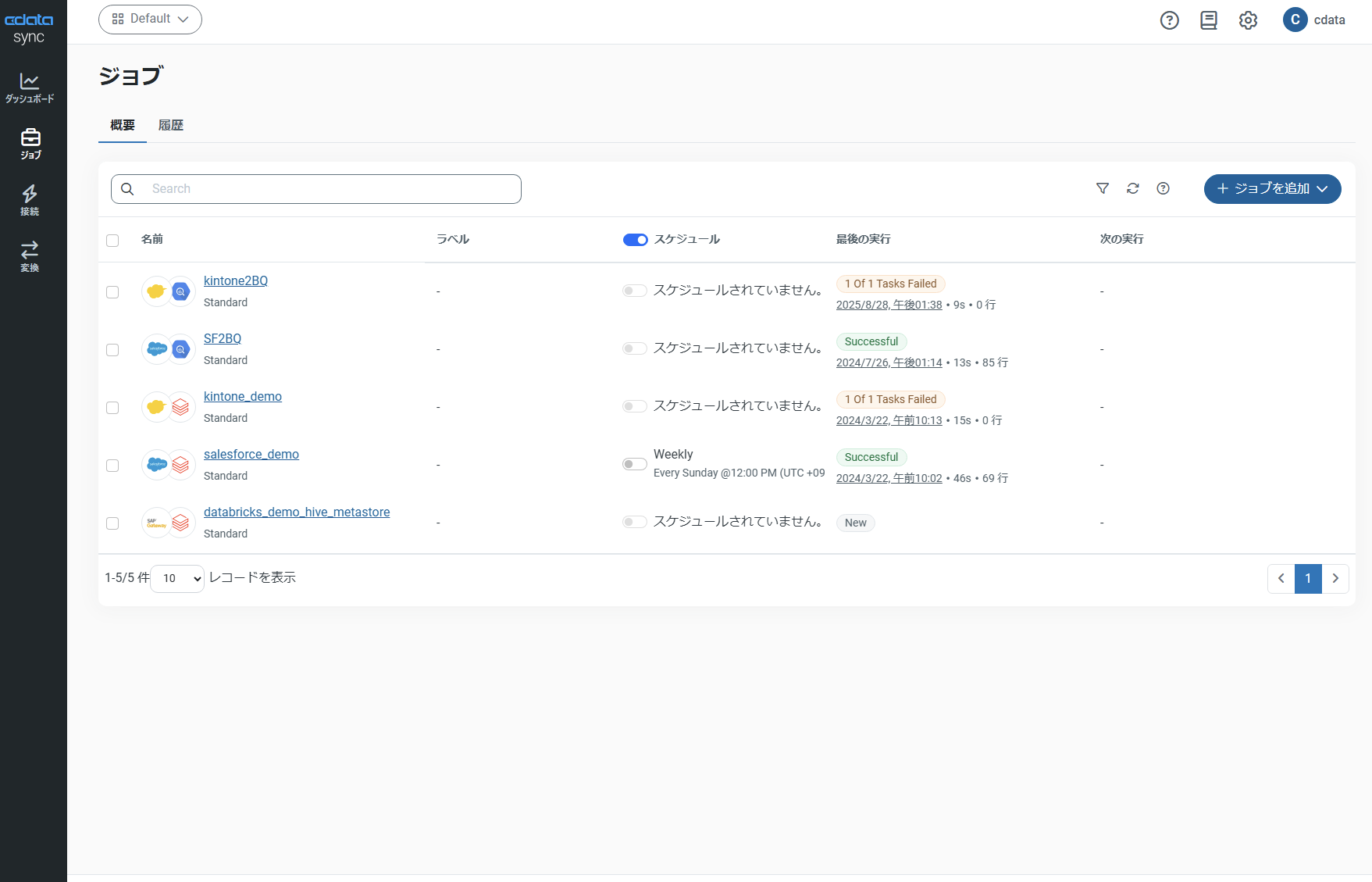
Task: Enable the salesforce_demo Weekly schedule toggle
Action: [x=634, y=464]
